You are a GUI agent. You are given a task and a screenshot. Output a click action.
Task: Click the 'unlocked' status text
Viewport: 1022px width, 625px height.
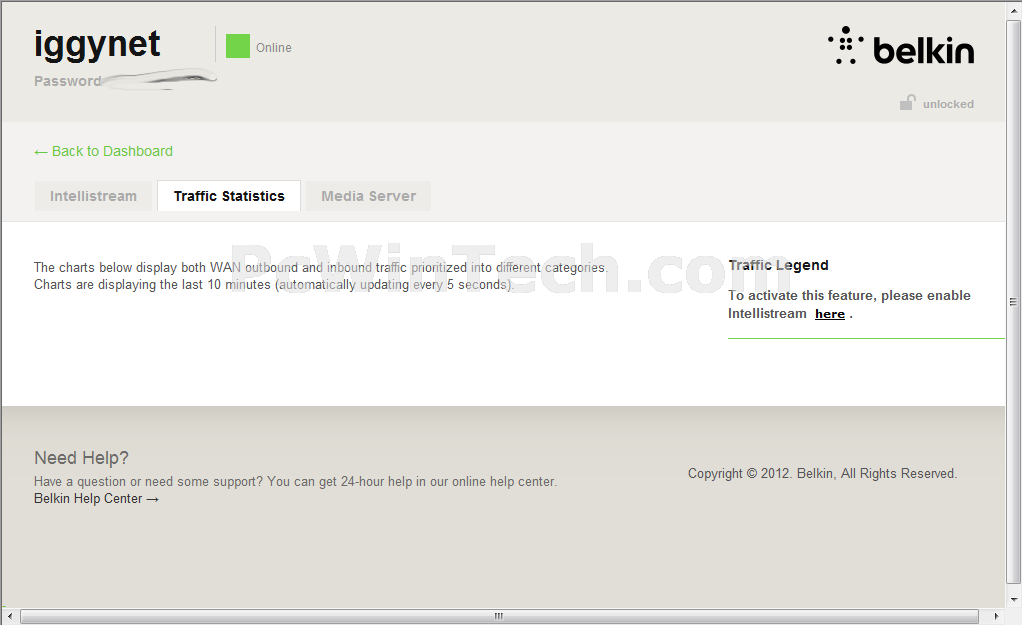[x=948, y=104]
